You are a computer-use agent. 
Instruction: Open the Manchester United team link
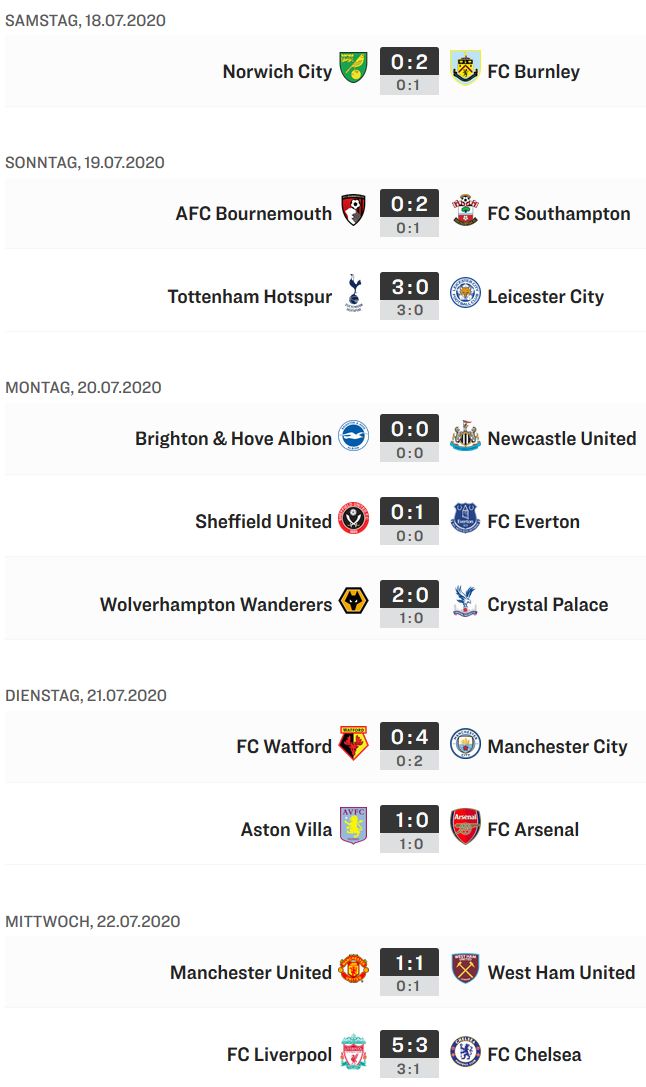tap(250, 972)
